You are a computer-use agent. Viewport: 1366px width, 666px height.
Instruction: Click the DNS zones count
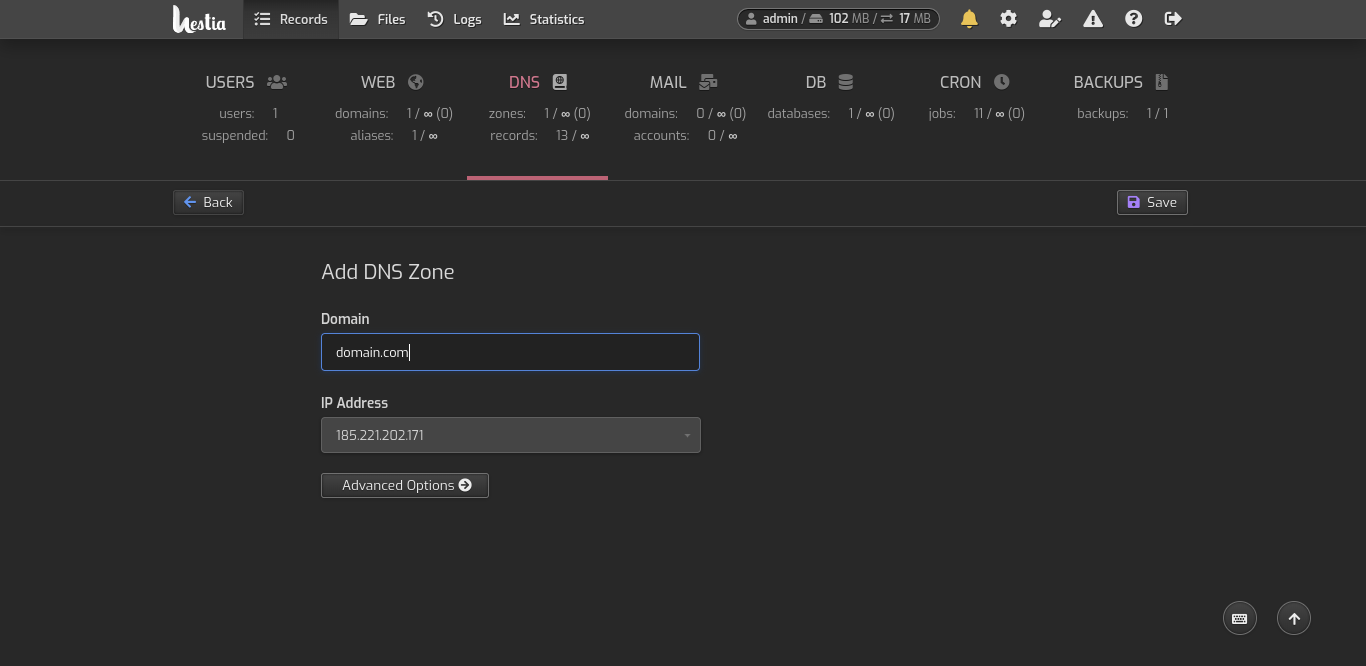click(567, 114)
